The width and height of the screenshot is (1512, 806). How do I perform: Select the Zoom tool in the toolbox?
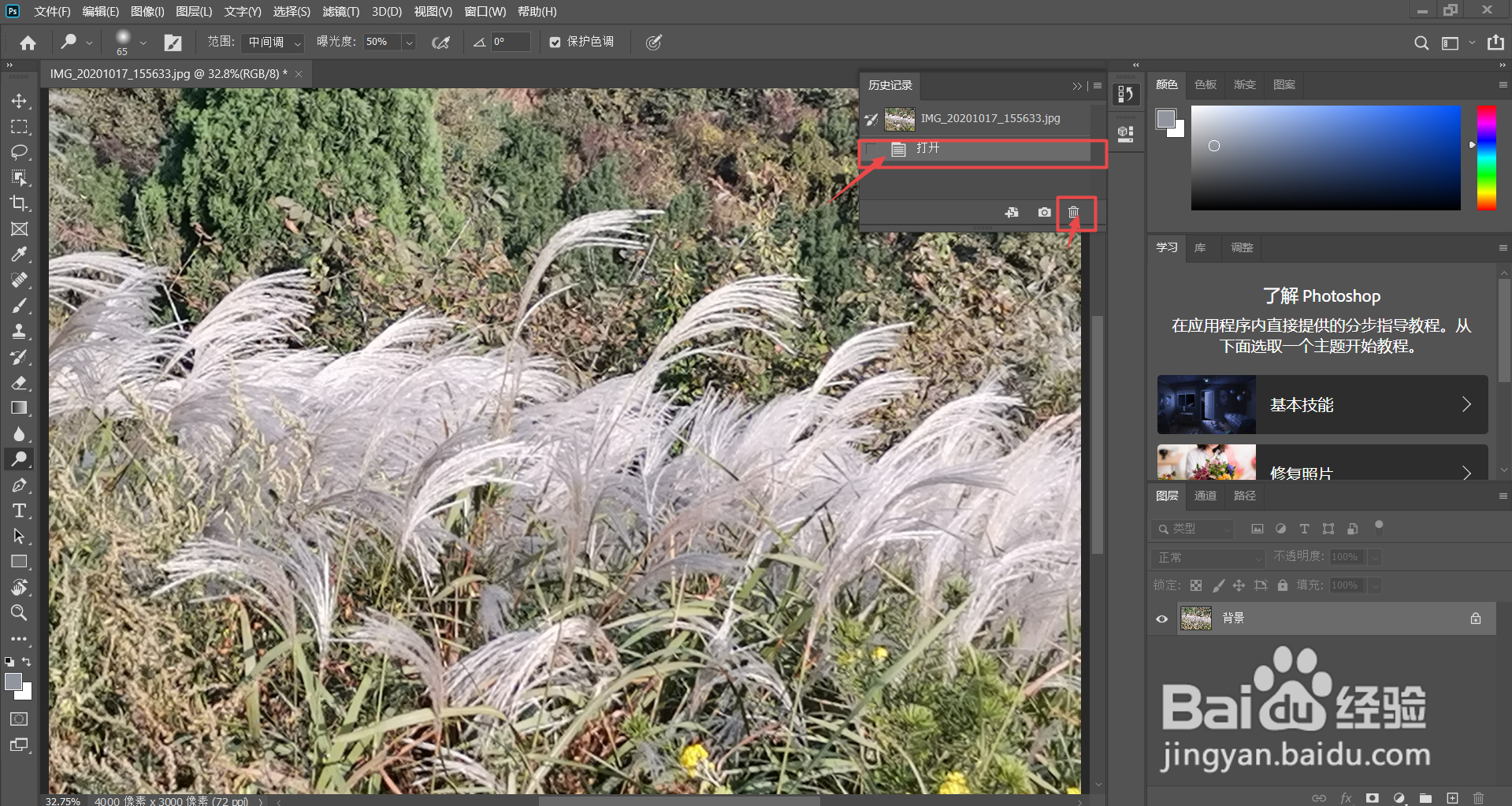tap(19, 612)
